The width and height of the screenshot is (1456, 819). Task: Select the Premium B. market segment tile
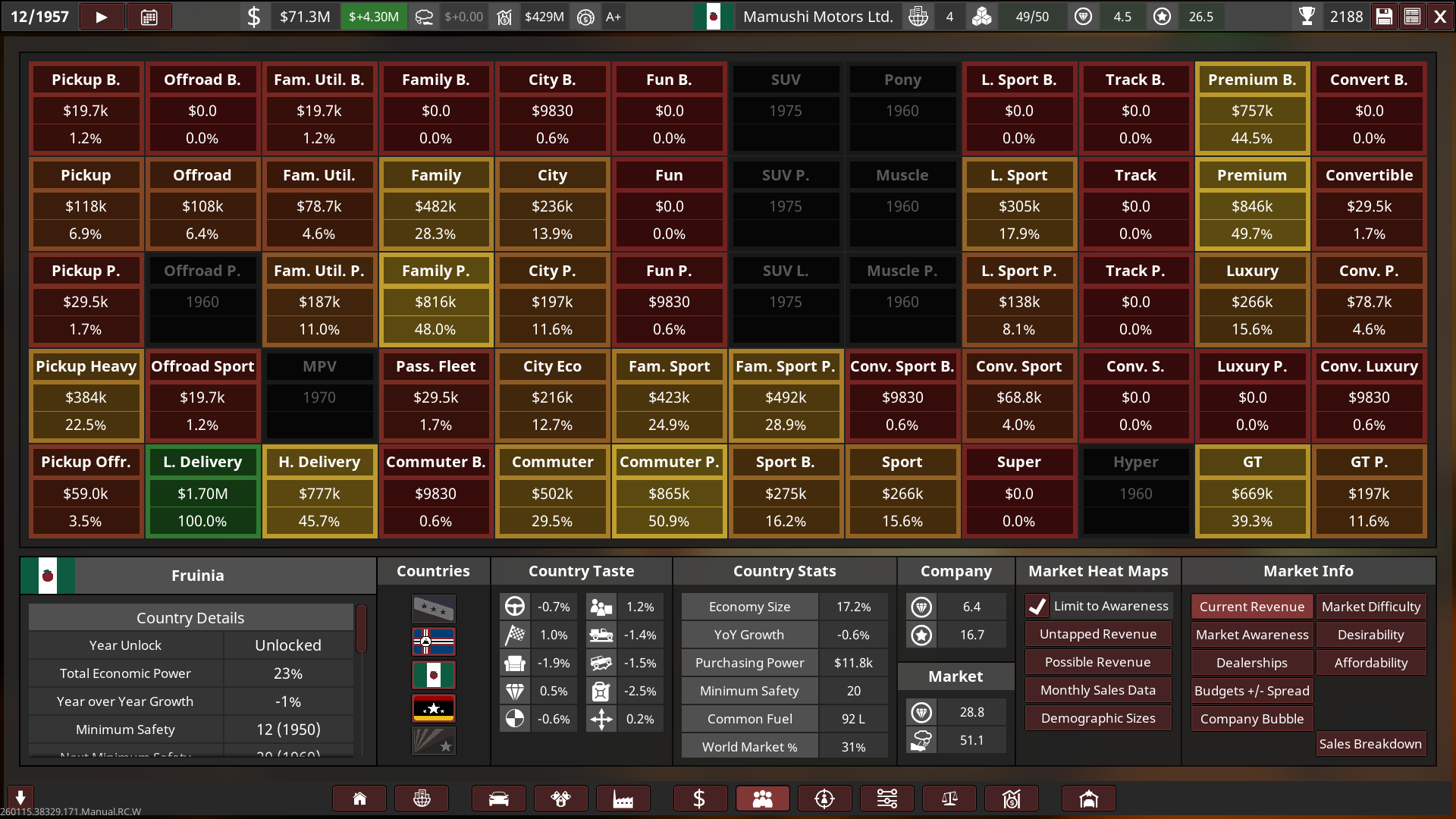[x=1252, y=109]
